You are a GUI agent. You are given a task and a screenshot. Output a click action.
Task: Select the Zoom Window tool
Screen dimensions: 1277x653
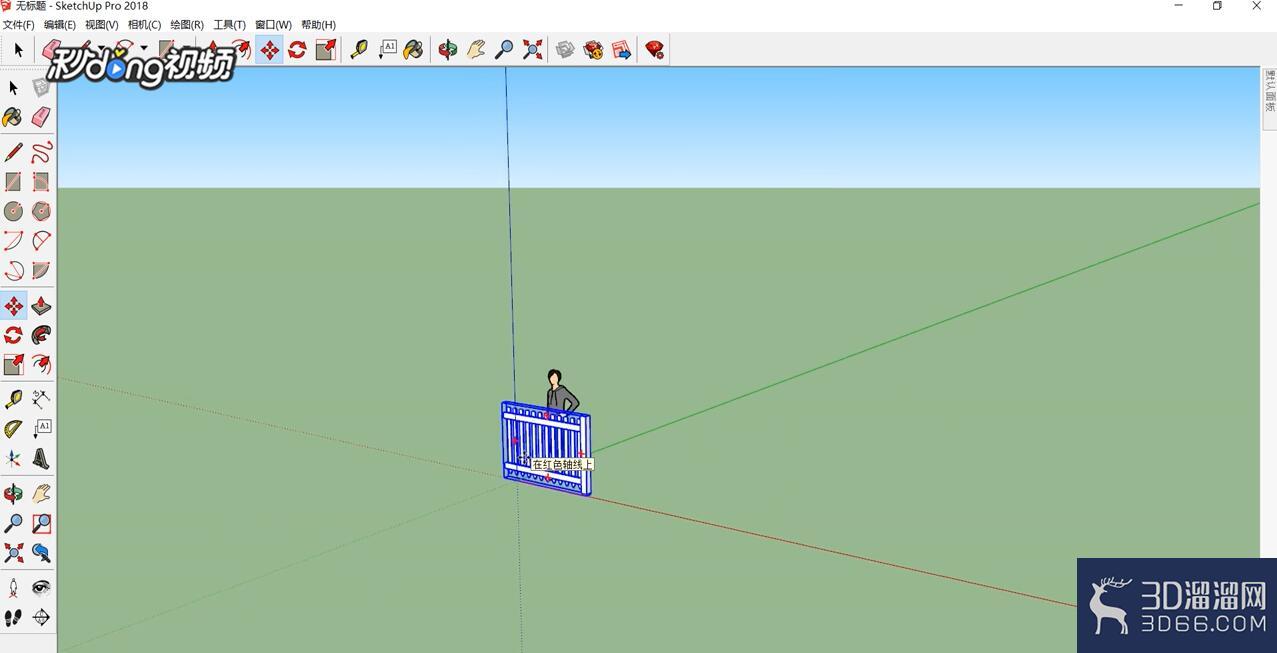coord(41,524)
